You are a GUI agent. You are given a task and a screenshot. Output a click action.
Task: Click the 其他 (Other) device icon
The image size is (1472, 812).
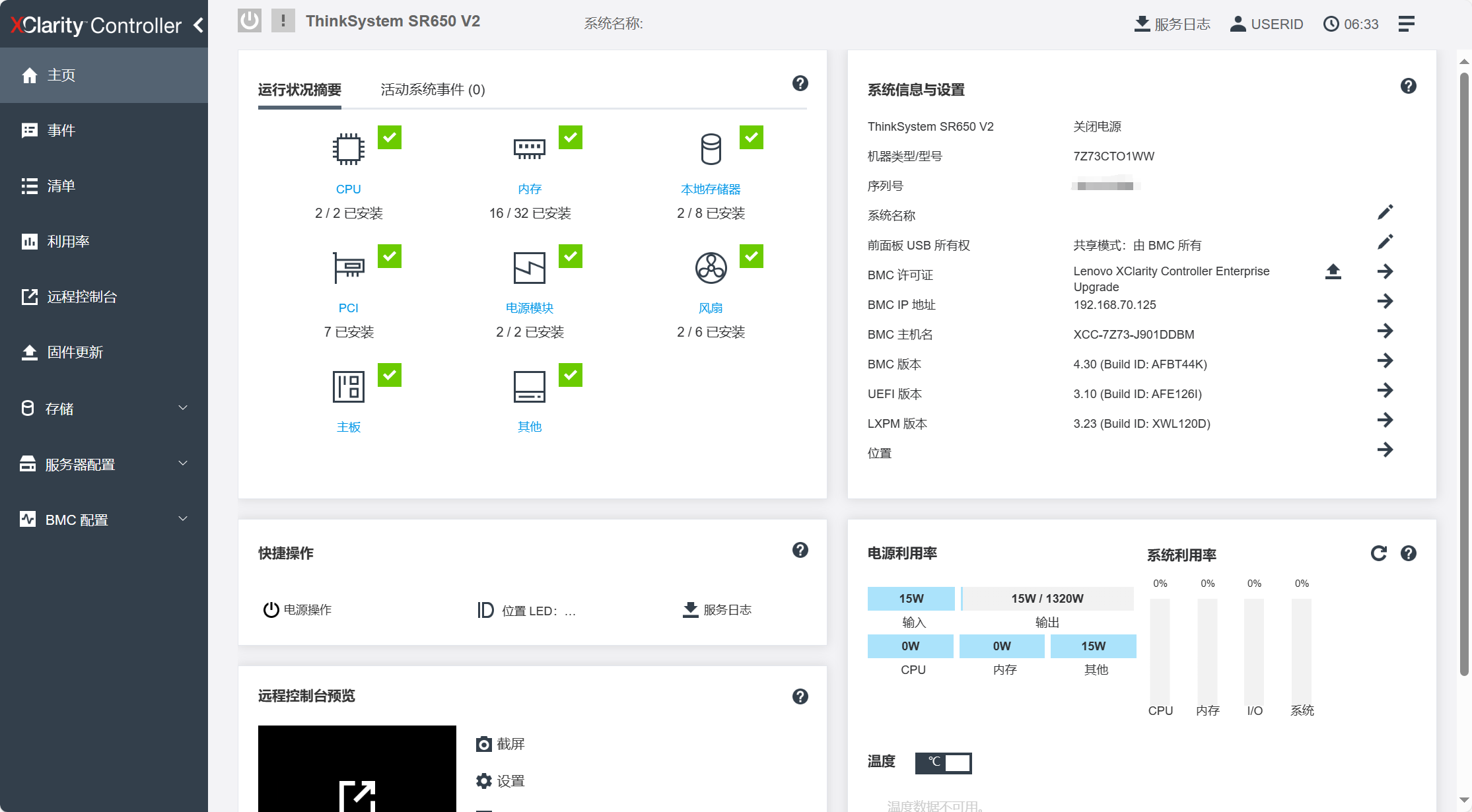[x=530, y=387]
